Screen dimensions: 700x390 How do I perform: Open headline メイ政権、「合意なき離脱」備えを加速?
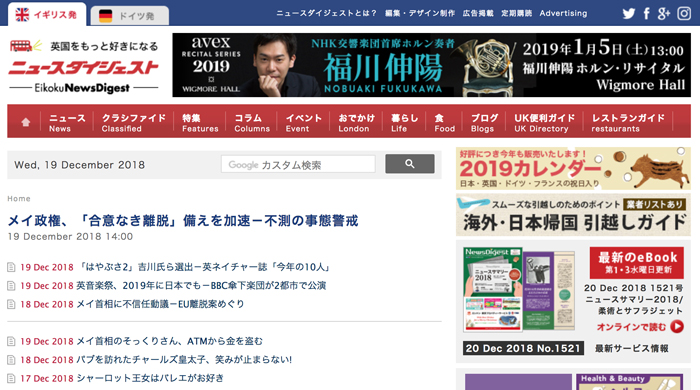[x=183, y=220]
